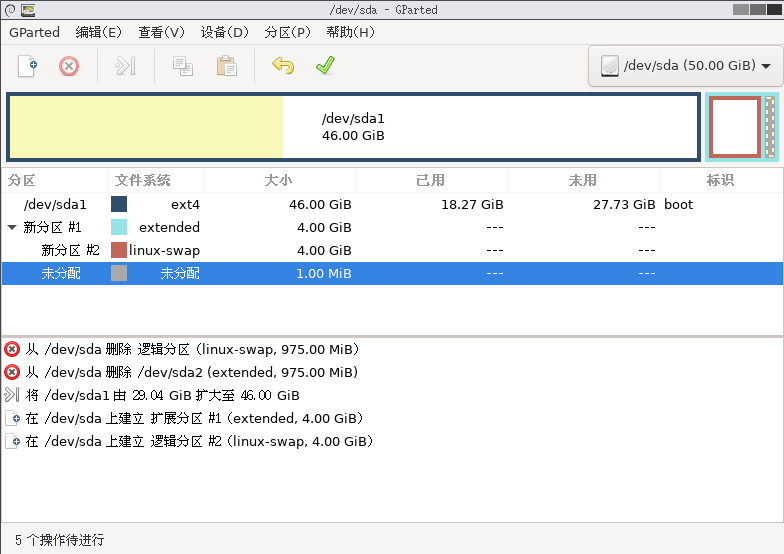Collapse the 新分区 #1 tree row
784x554 pixels.
[12, 228]
